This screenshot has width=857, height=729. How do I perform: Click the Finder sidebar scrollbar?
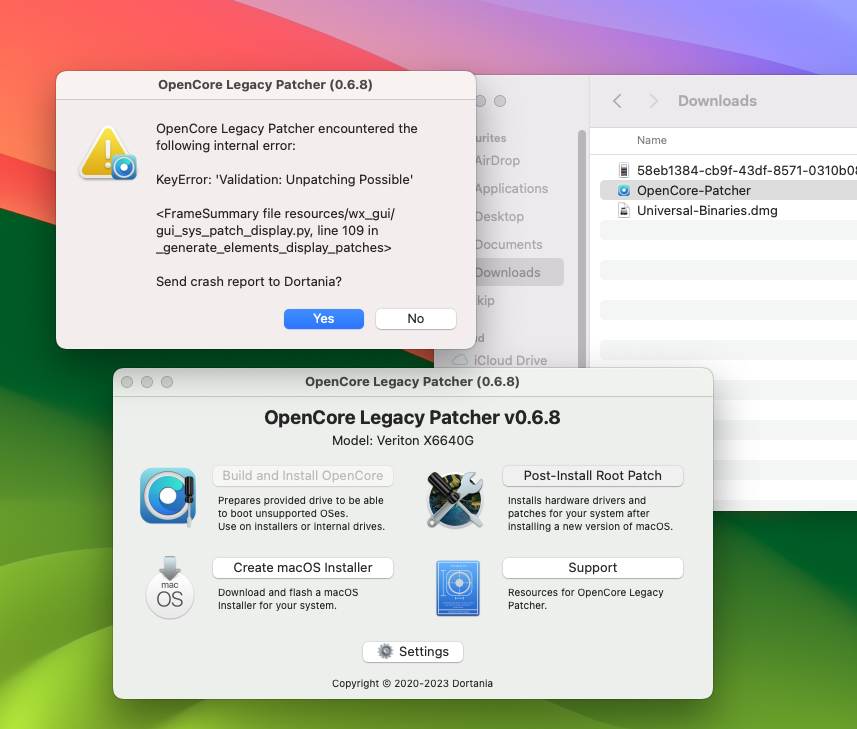coord(582,249)
